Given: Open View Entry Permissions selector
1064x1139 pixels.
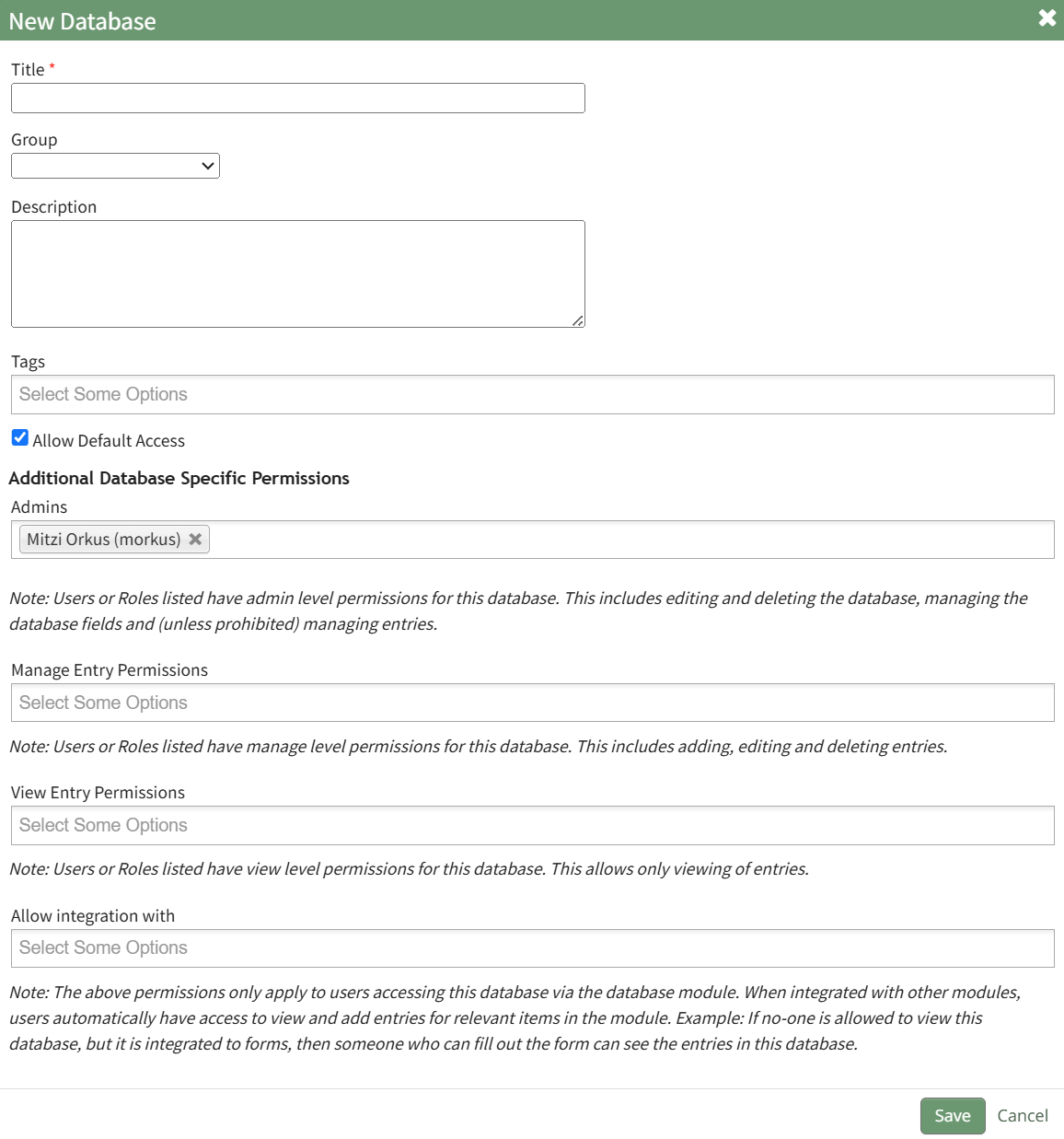Looking at the screenshot, I should (532, 825).
